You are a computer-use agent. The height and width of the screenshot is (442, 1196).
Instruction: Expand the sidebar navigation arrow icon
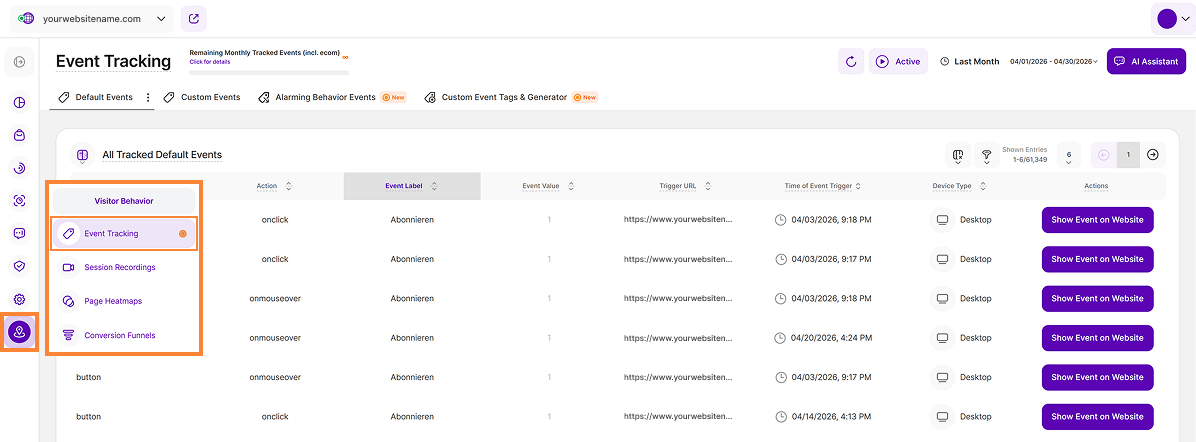[x=19, y=62]
